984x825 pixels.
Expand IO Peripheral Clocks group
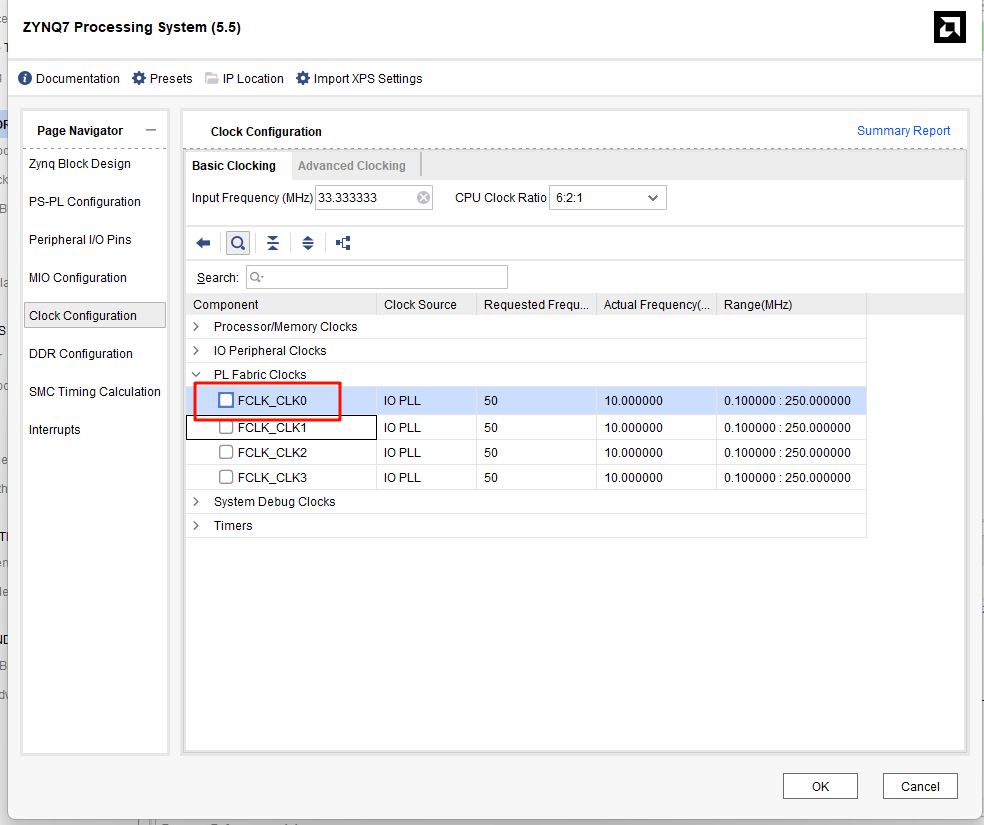click(196, 351)
